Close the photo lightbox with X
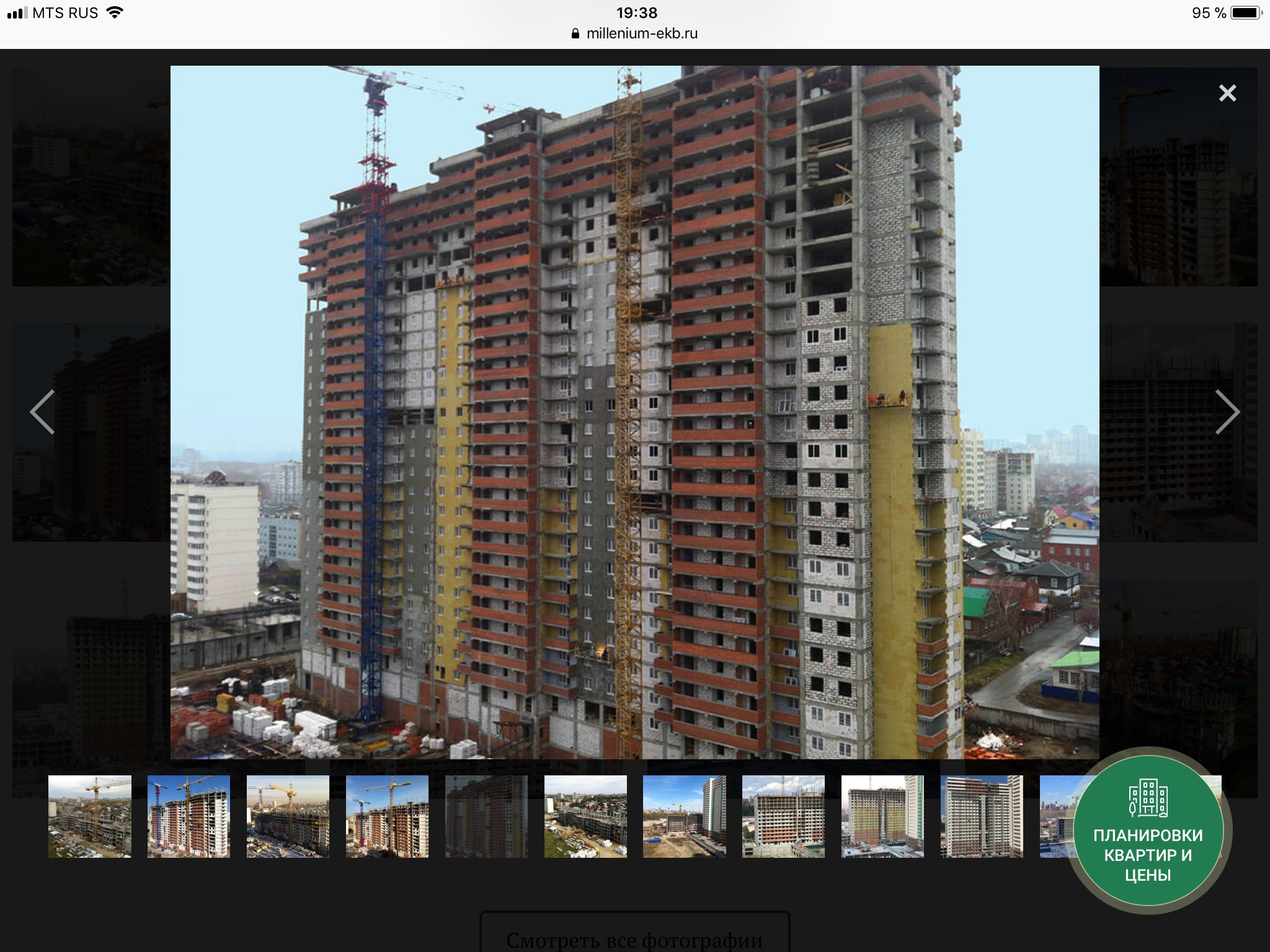Viewport: 1270px width, 952px height. click(x=1227, y=93)
